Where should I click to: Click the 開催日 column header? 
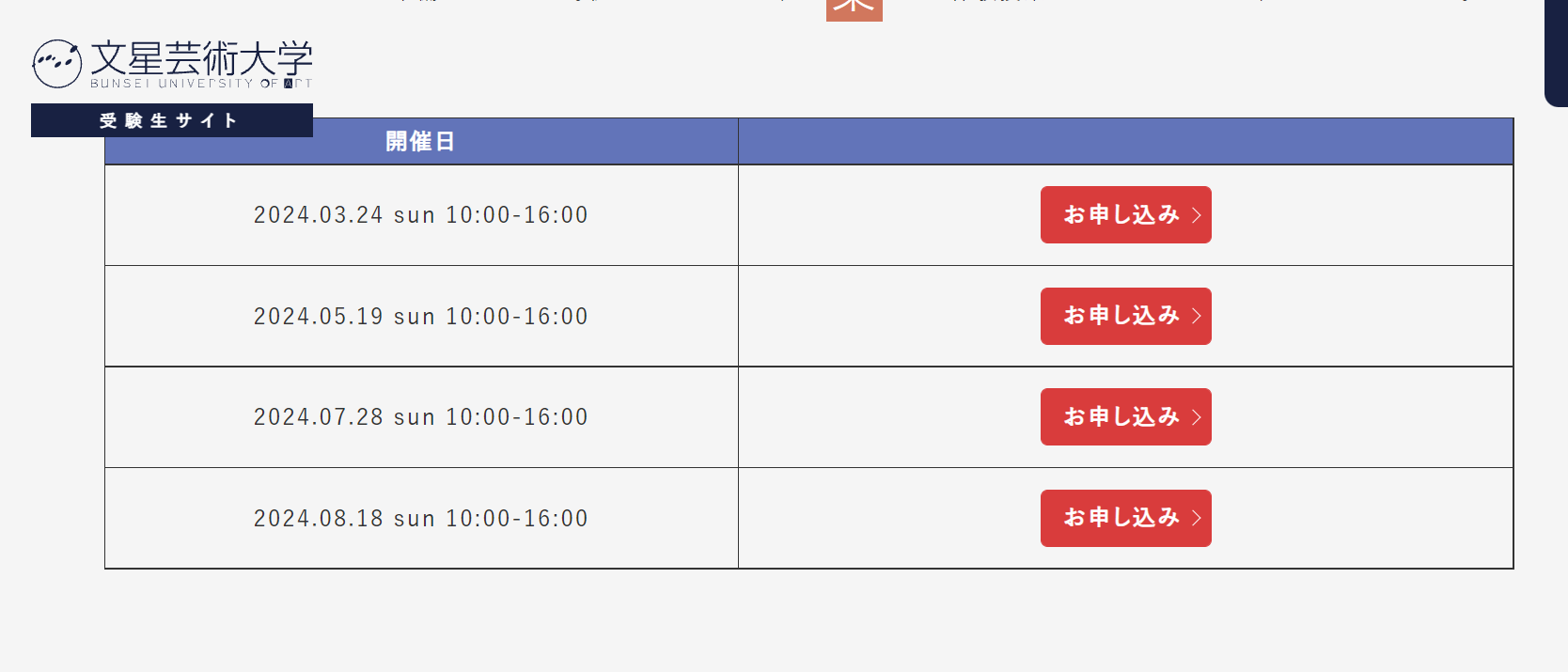pos(421,141)
